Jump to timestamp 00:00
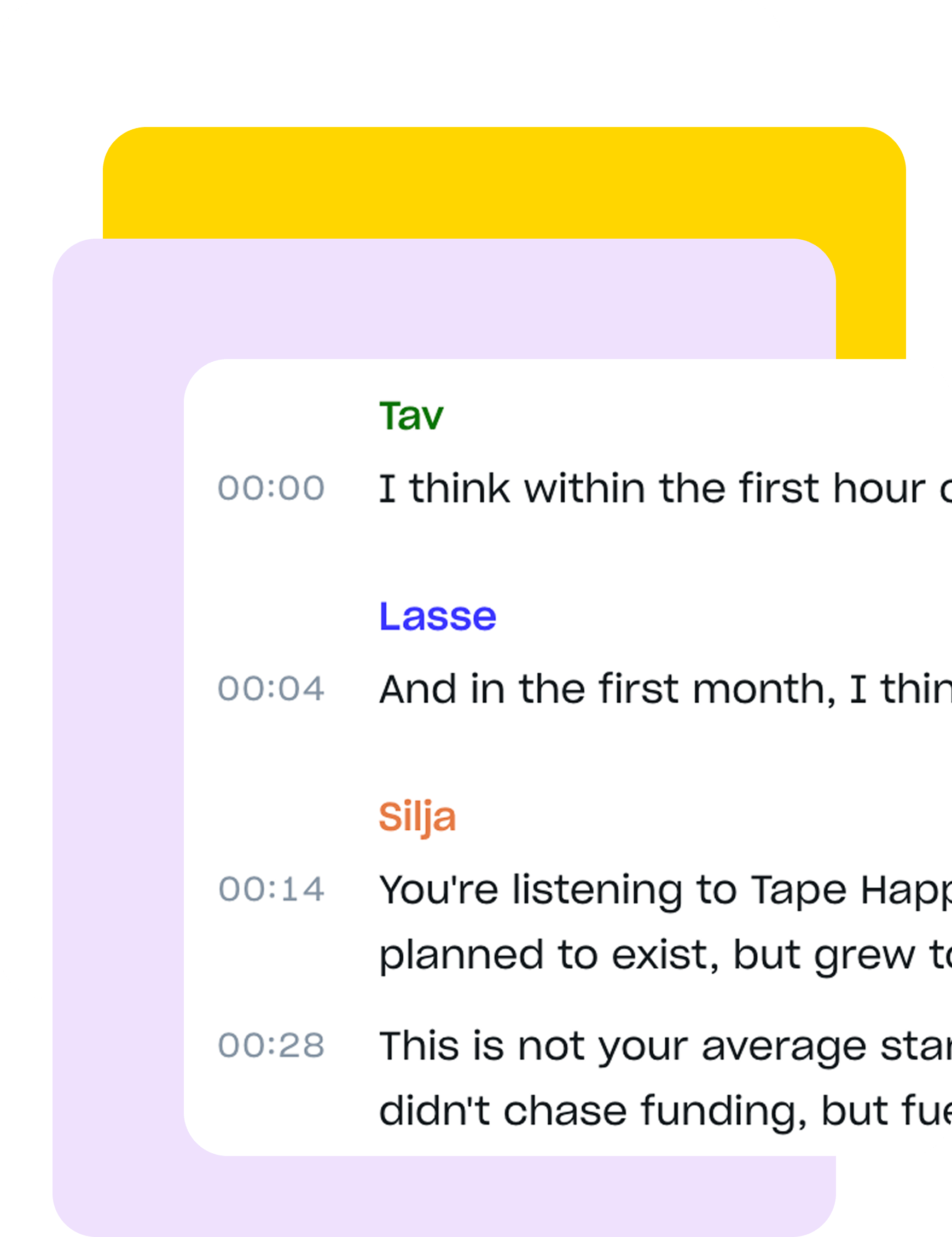 coord(271,488)
